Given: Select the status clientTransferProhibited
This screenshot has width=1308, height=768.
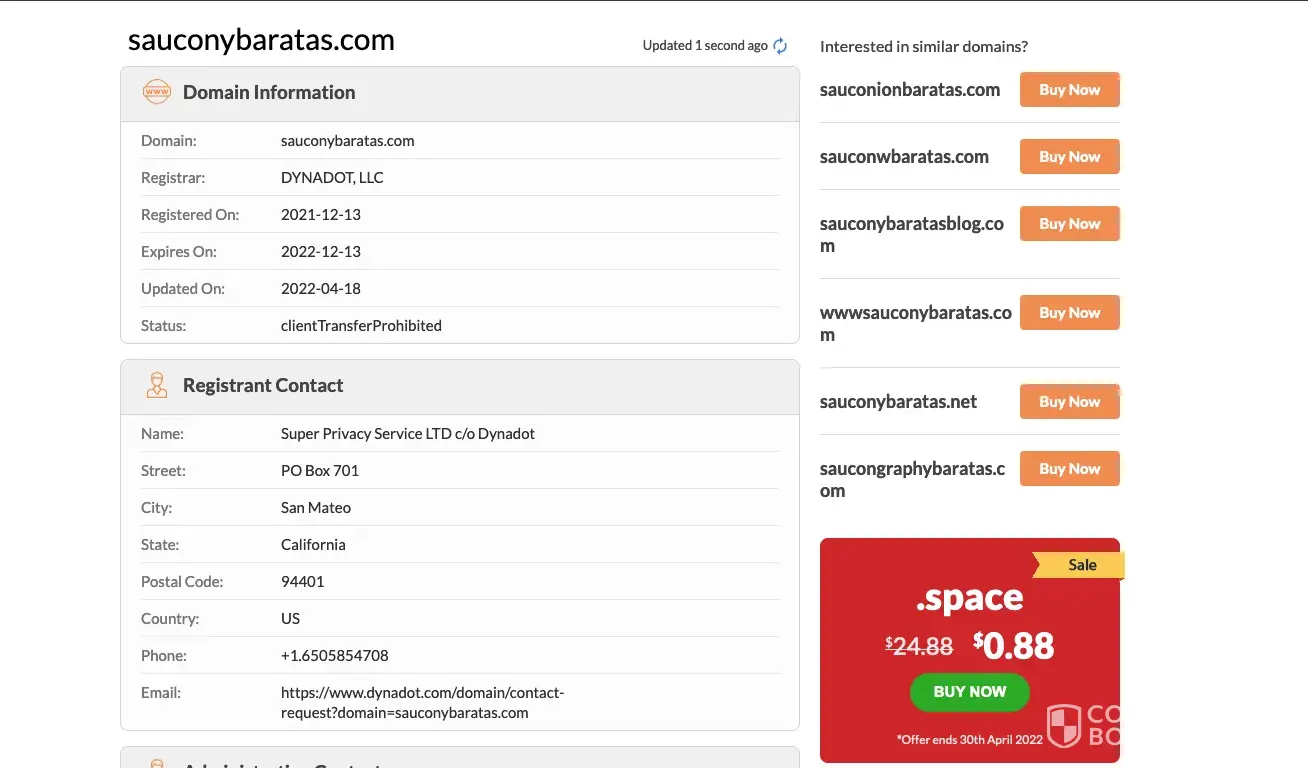Looking at the screenshot, I should pyautogui.click(x=361, y=326).
